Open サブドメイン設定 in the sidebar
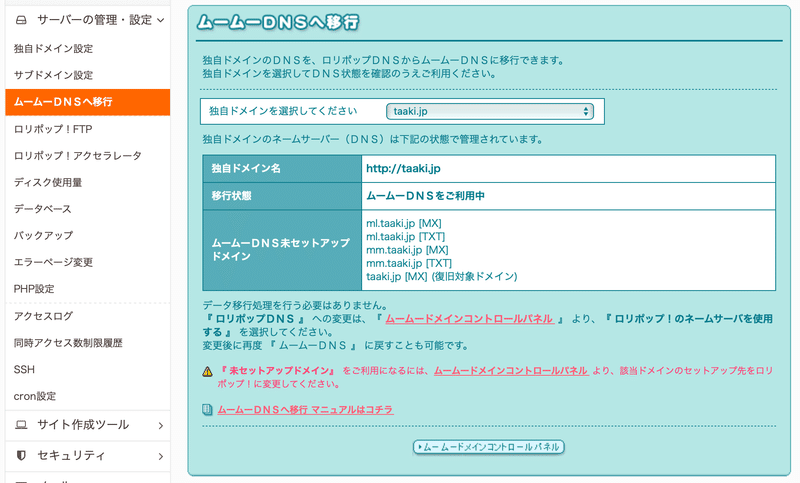This screenshot has height=483, width=800. [53, 75]
